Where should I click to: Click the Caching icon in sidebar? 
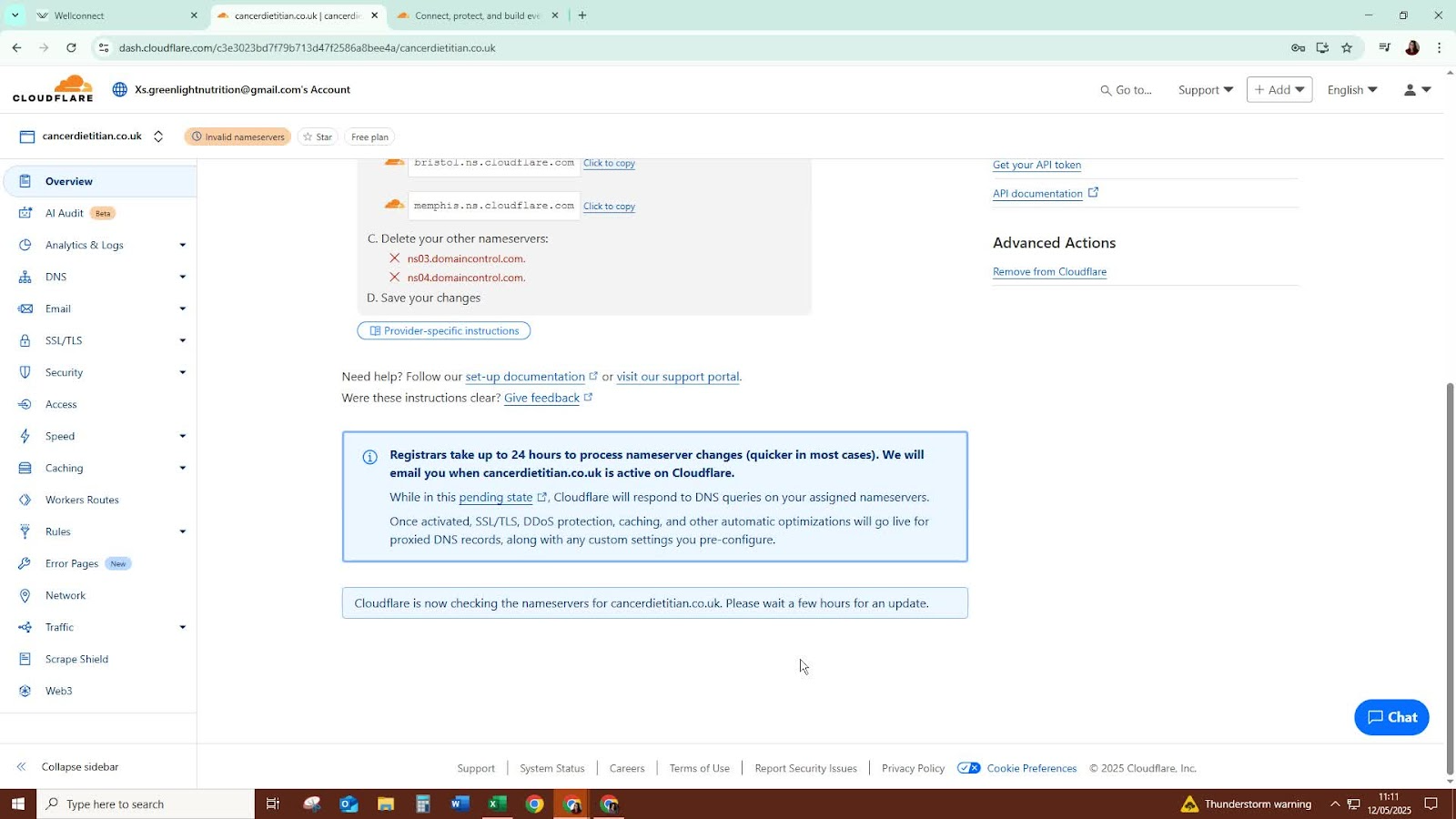[x=25, y=468]
